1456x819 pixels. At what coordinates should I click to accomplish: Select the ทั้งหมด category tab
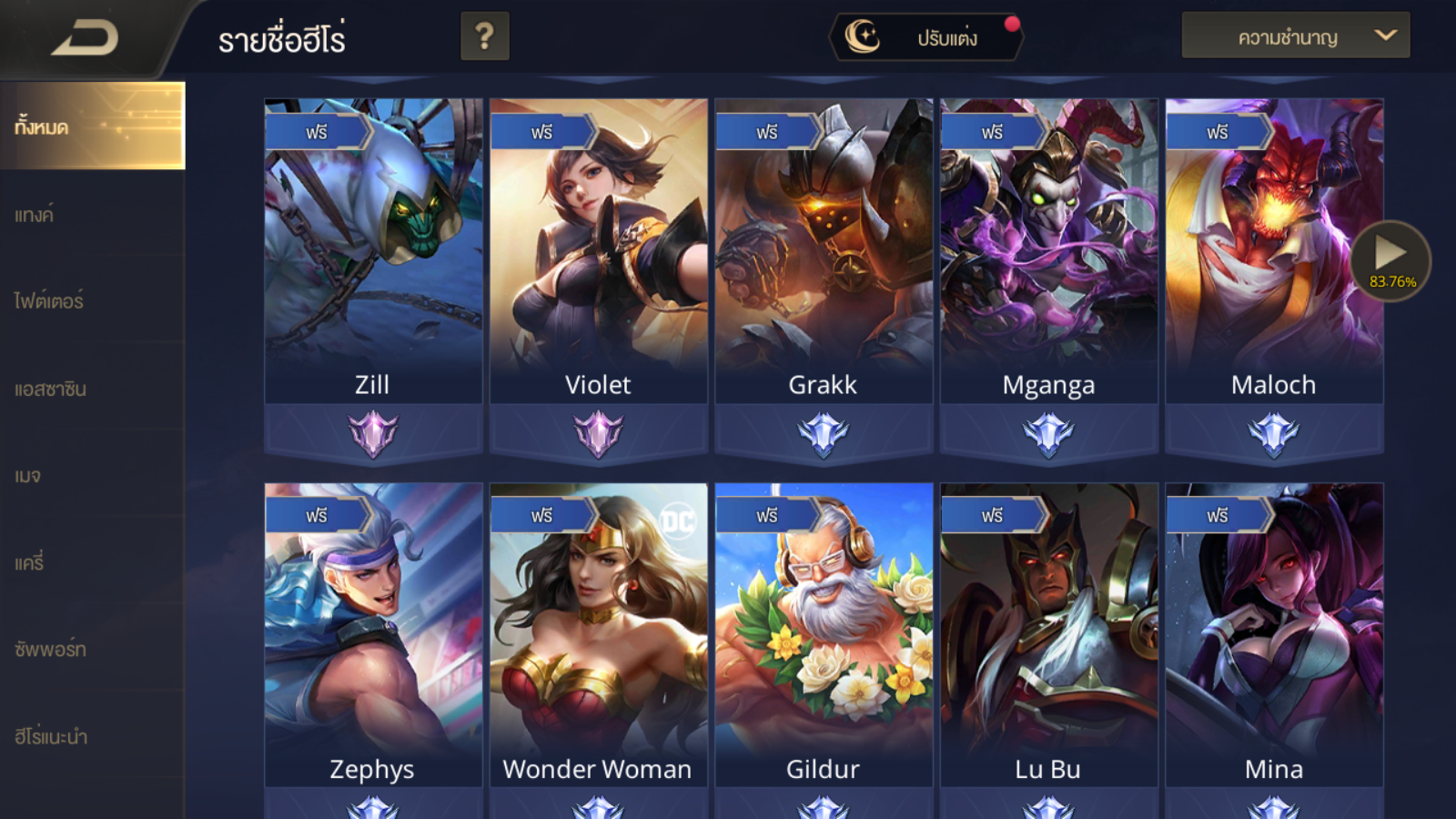tap(92, 126)
